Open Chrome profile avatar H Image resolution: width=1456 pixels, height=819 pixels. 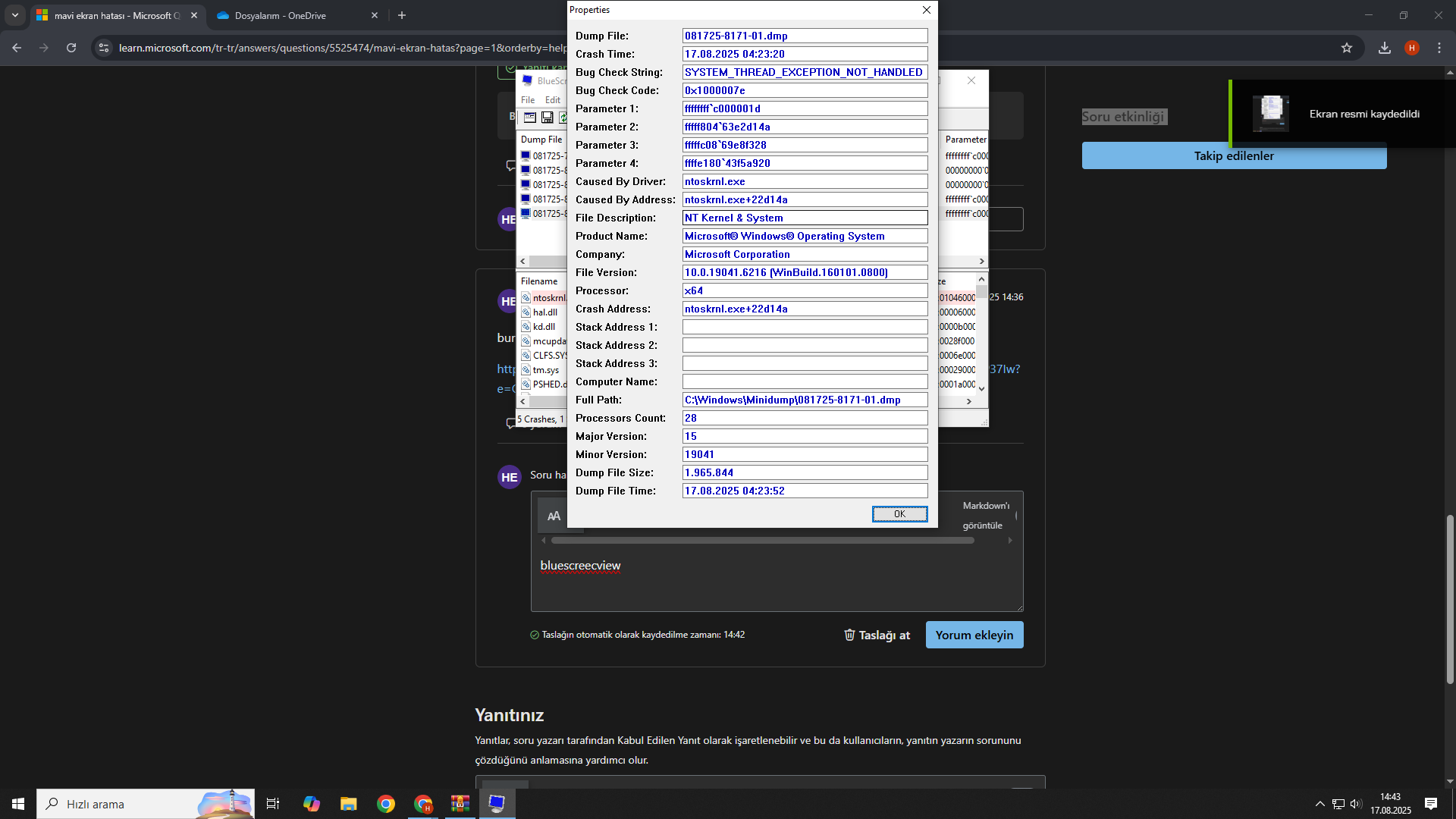[x=1411, y=48]
